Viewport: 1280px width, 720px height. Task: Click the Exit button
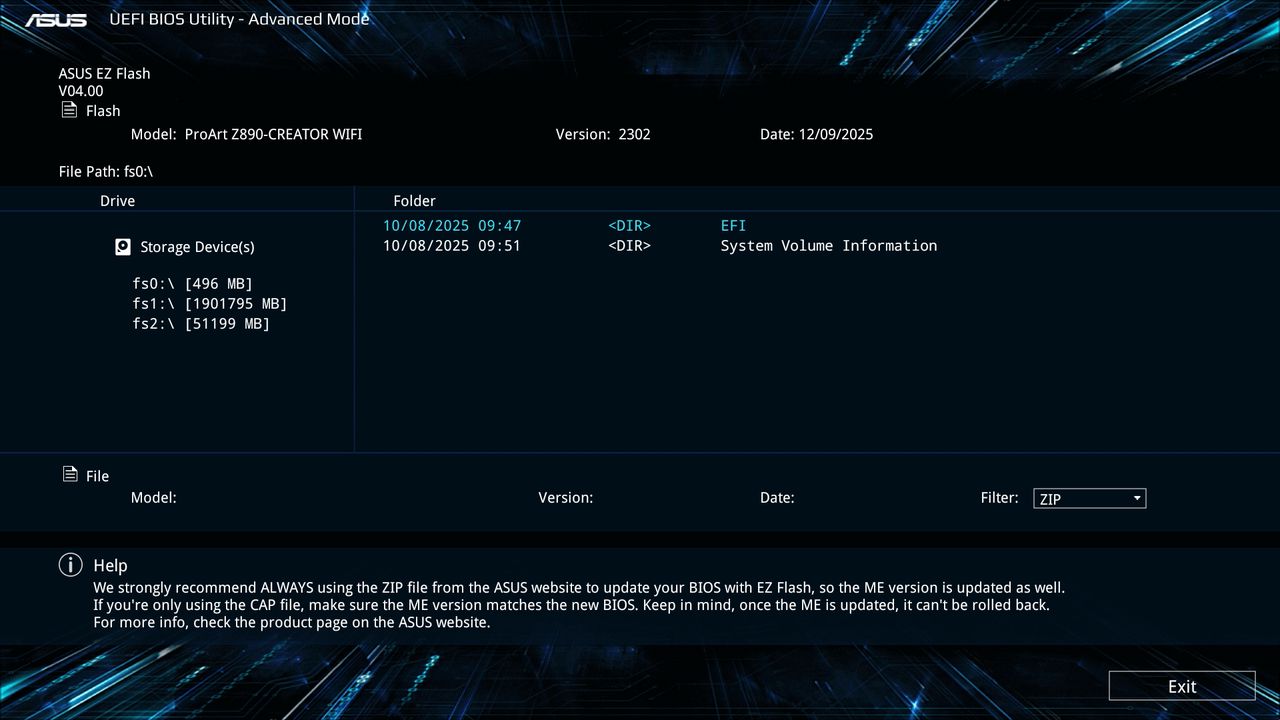click(x=1182, y=686)
